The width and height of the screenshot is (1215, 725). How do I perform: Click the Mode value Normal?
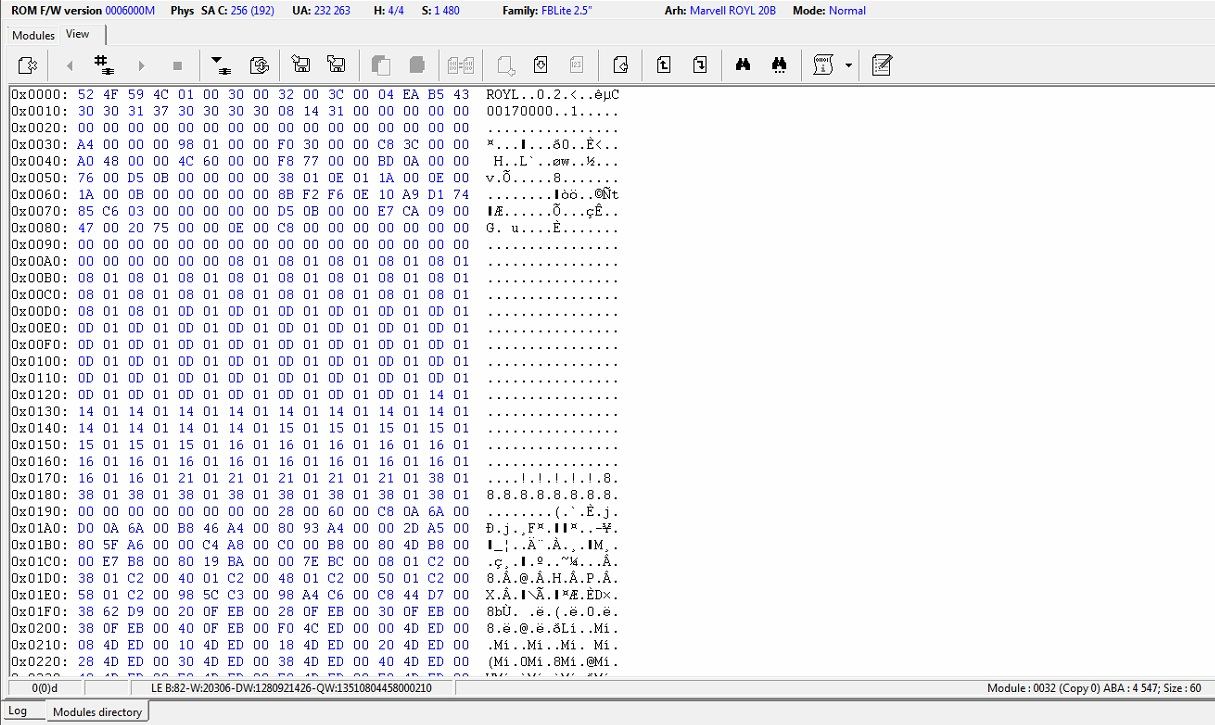[x=847, y=11]
